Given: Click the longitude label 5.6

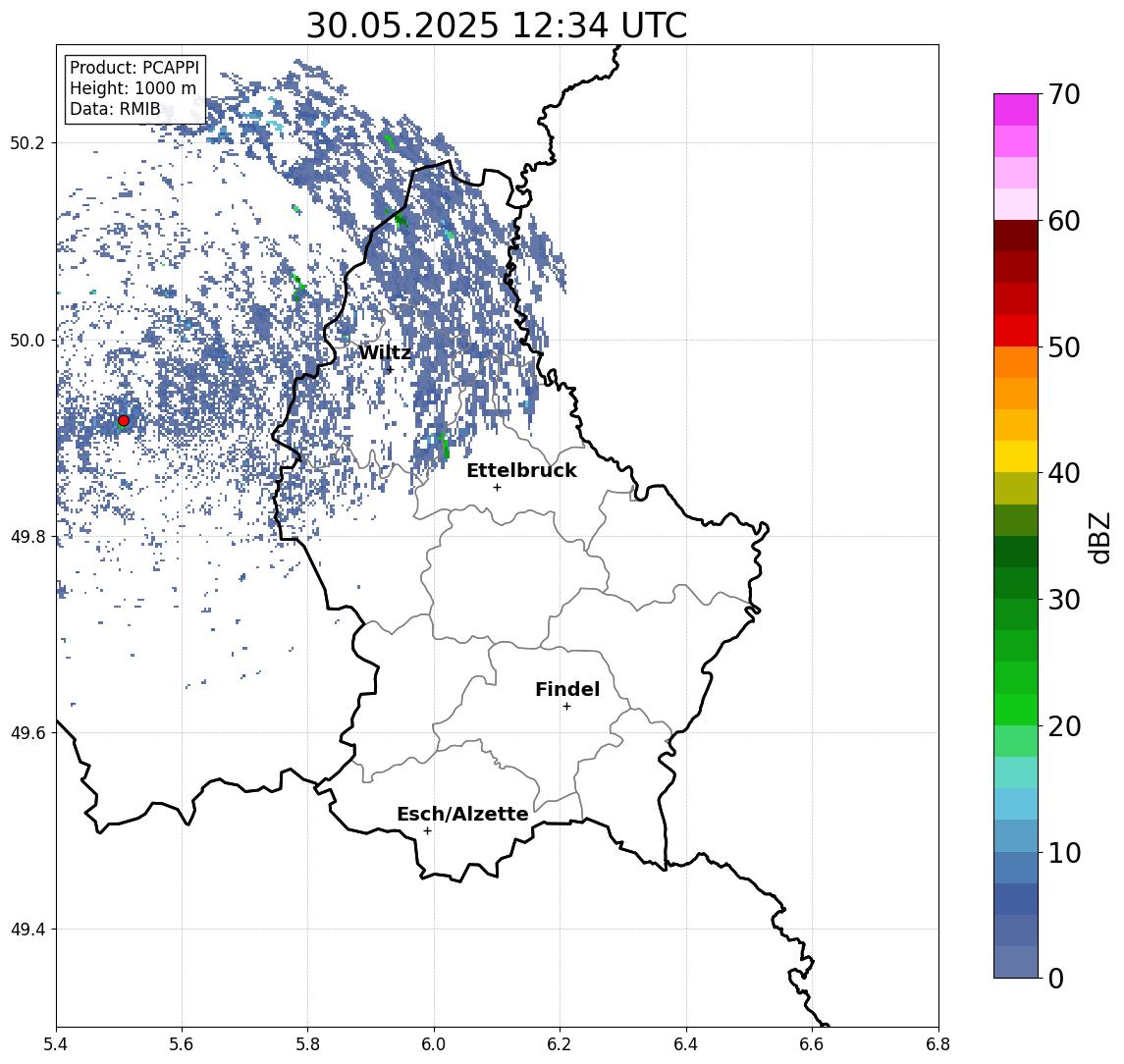Looking at the screenshot, I should (182, 1044).
